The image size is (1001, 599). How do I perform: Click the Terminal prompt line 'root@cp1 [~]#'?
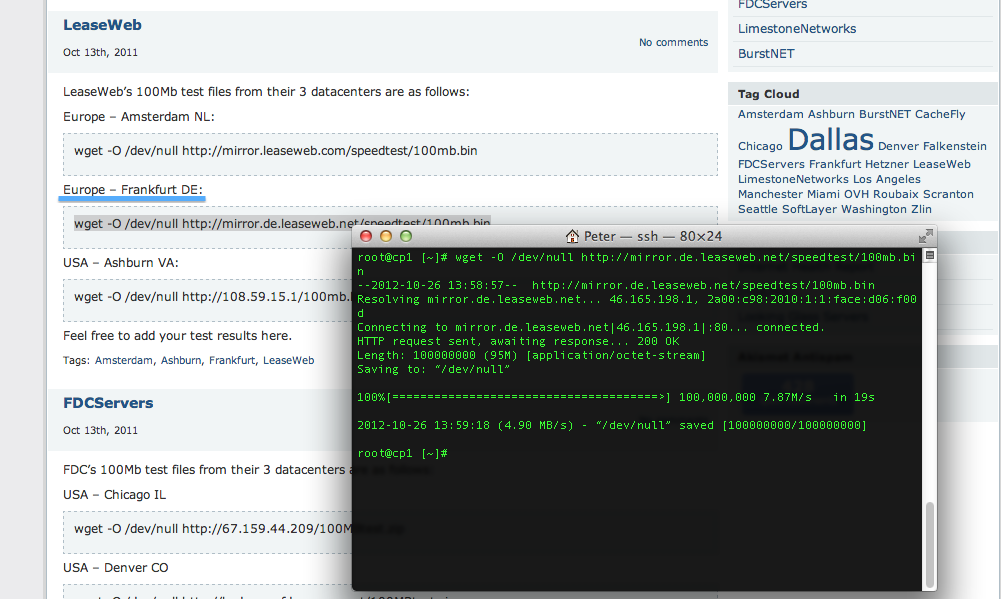[402, 453]
